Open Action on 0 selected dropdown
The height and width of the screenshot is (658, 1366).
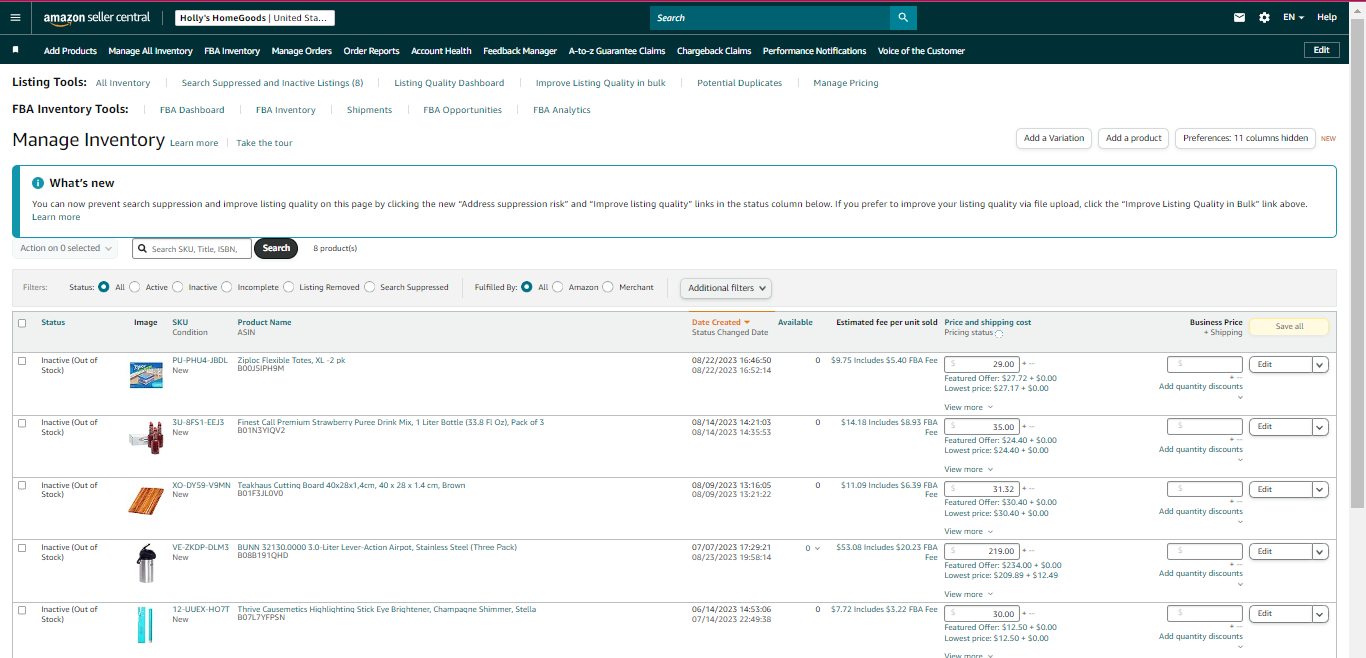(x=66, y=248)
